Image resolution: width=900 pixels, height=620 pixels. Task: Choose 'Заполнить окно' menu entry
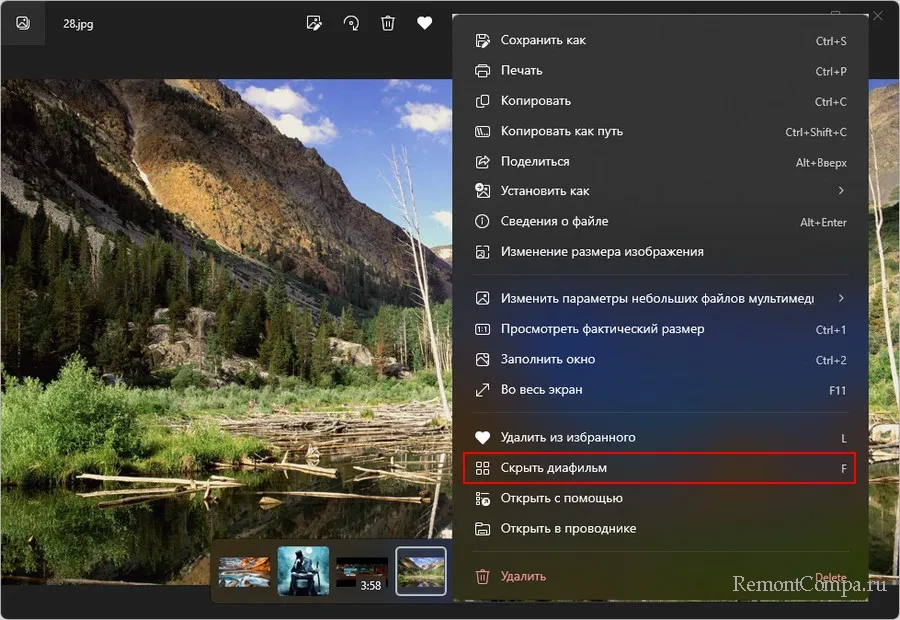[660, 360]
